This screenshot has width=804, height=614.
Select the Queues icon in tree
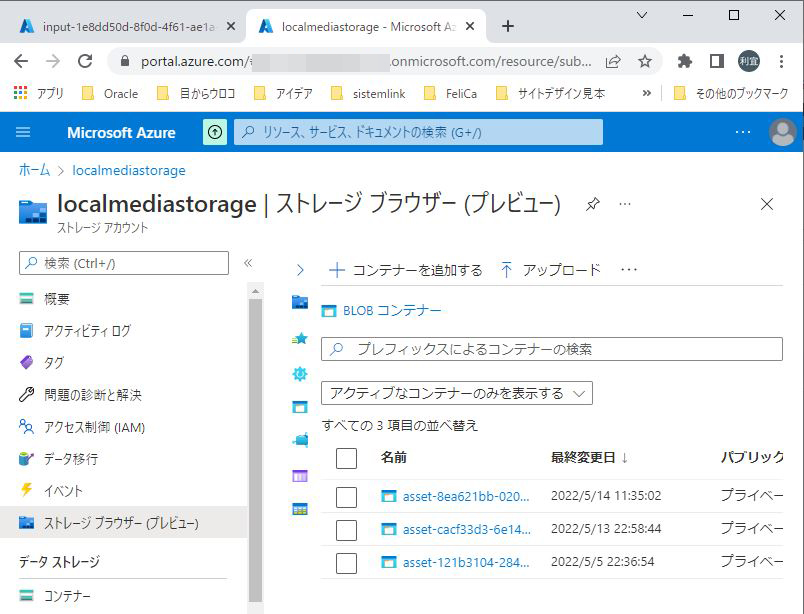point(300,476)
